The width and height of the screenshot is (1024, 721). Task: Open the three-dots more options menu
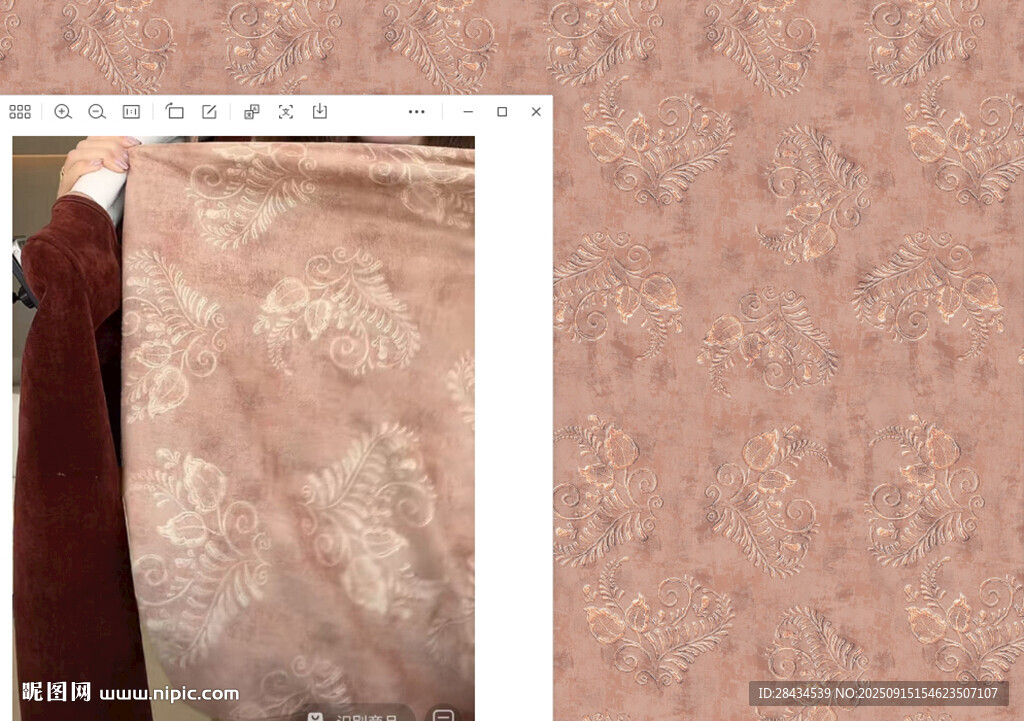pos(417,112)
